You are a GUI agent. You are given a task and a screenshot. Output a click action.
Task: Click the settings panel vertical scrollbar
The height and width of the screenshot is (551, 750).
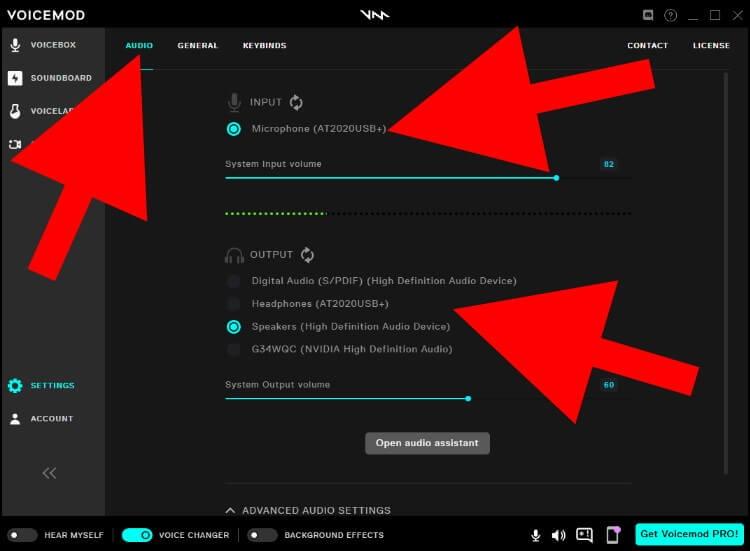pyautogui.click(x=726, y=273)
